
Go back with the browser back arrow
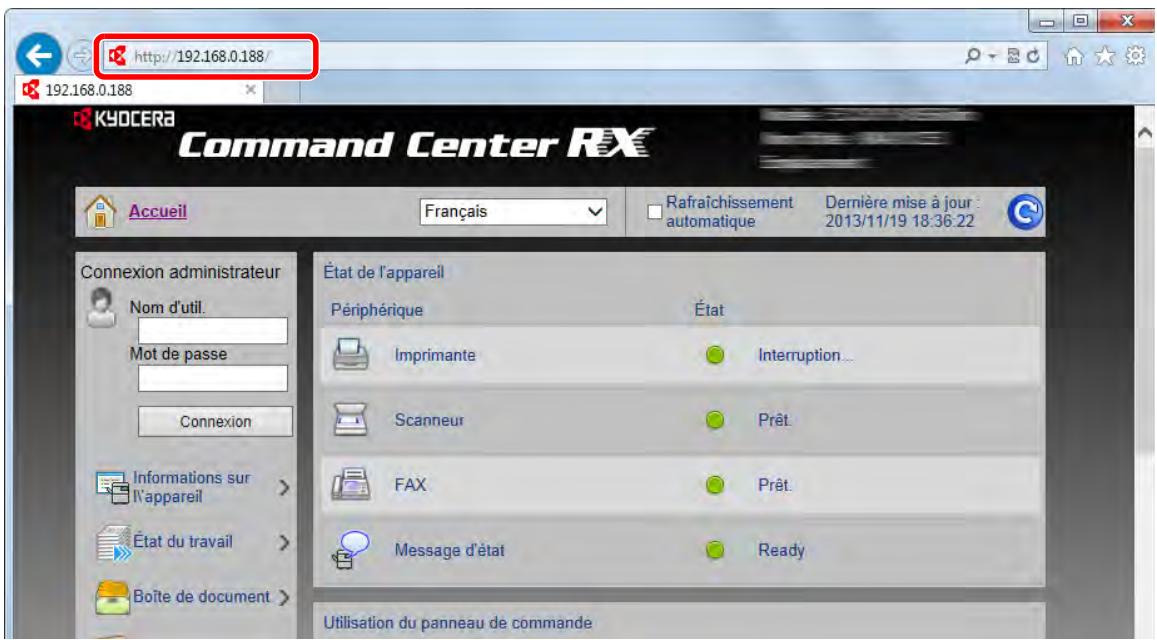pyautogui.click(x=38, y=55)
